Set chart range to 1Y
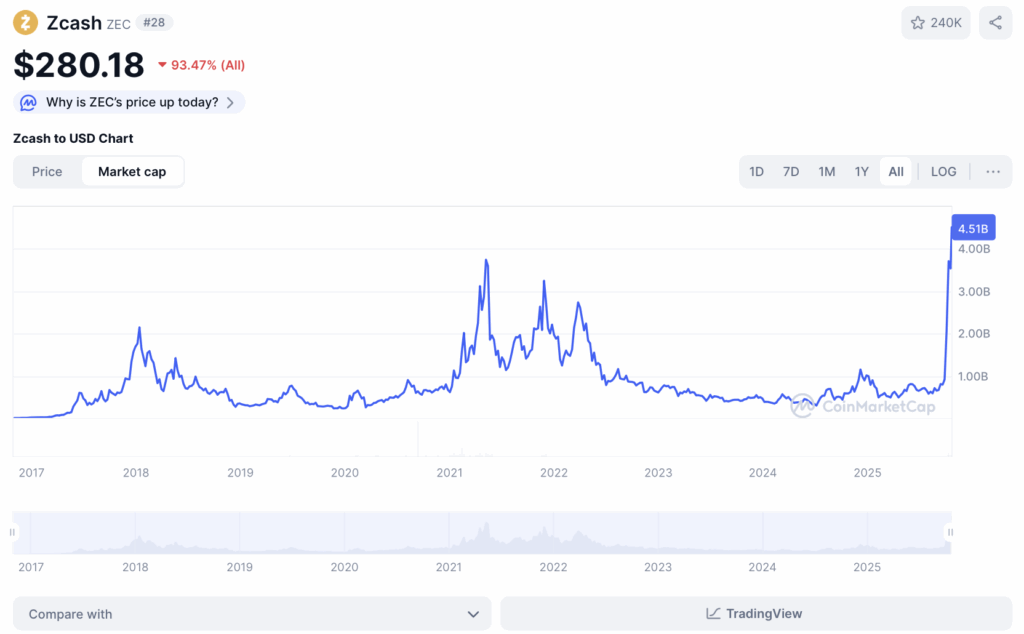 (861, 172)
